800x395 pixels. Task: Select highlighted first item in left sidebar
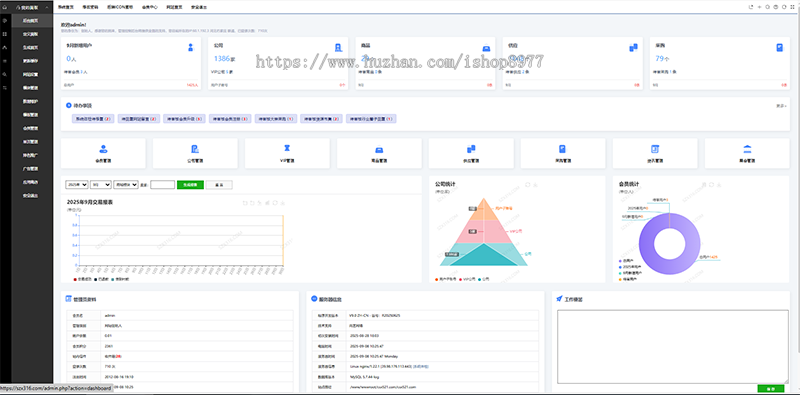[32, 21]
